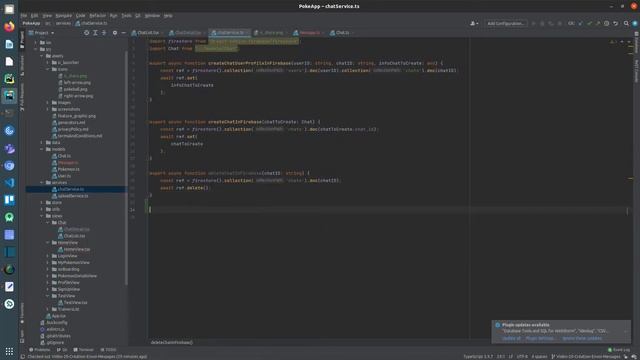Select App.tsx in the project tree
The width and height of the screenshot is (640, 360).
[x=58, y=316]
